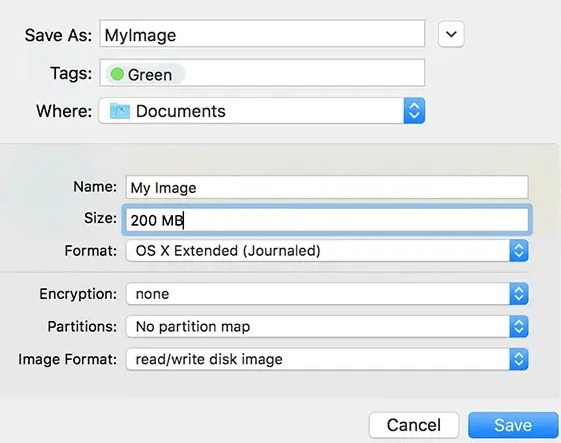Open the read/write disk image menu
This screenshot has height=443, width=561.
coord(327,359)
